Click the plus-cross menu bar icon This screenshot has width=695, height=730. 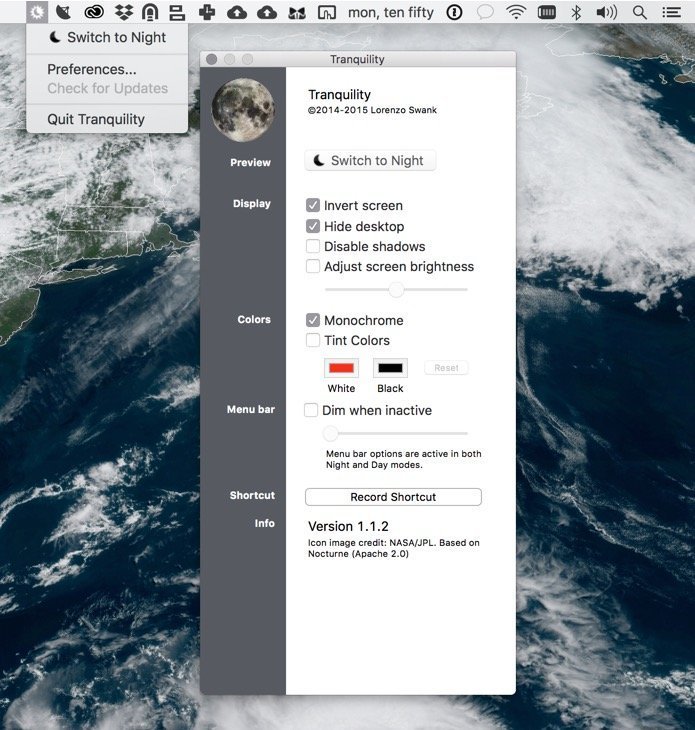[207, 13]
